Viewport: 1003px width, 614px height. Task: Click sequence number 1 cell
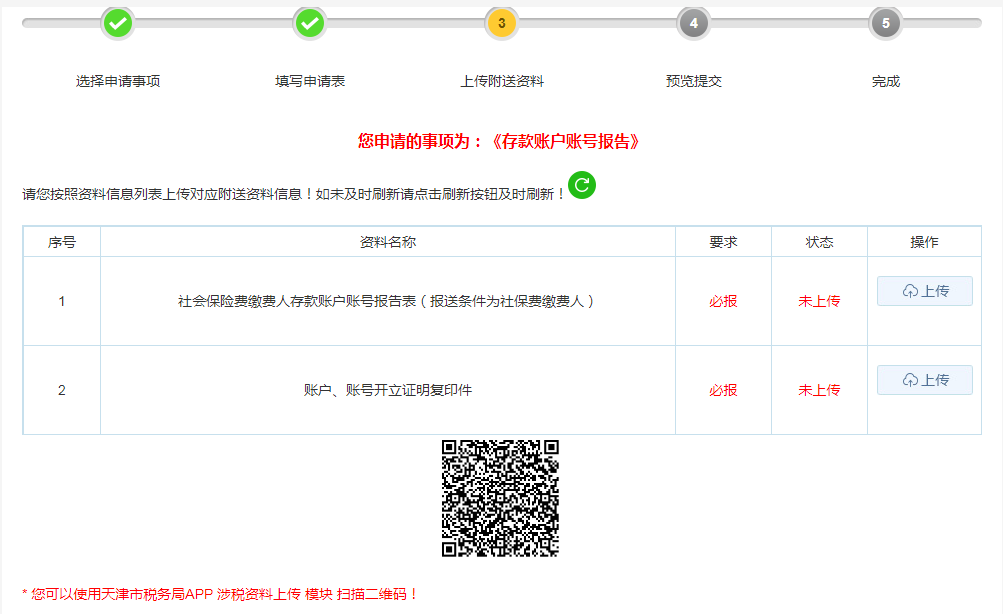point(62,301)
